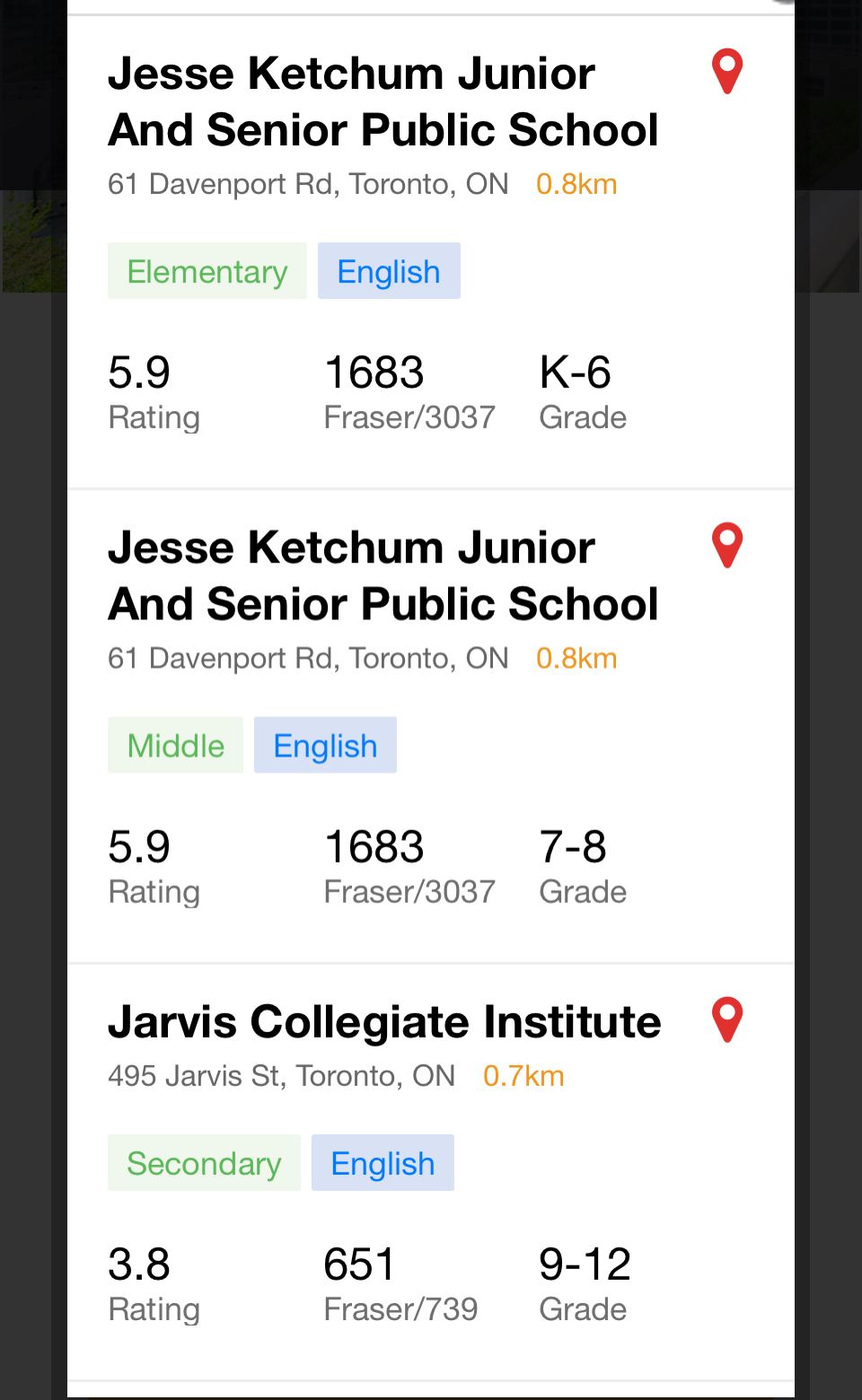Open the Jesse Ketchum title above the Middle tag
The image size is (862, 1400).
383,575
